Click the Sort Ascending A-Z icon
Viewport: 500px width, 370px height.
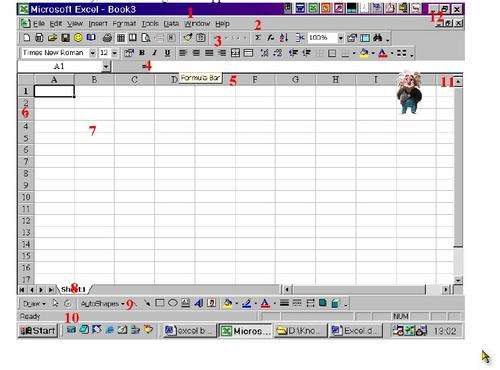point(284,38)
